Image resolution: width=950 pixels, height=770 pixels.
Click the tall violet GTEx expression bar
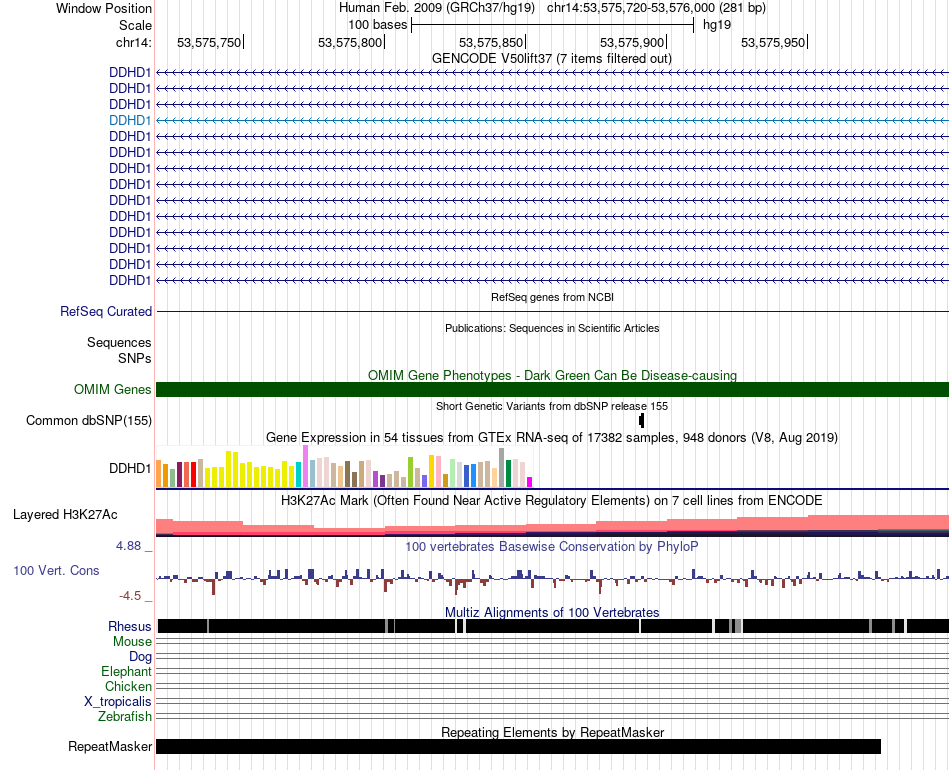pyautogui.click(x=305, y=466)
